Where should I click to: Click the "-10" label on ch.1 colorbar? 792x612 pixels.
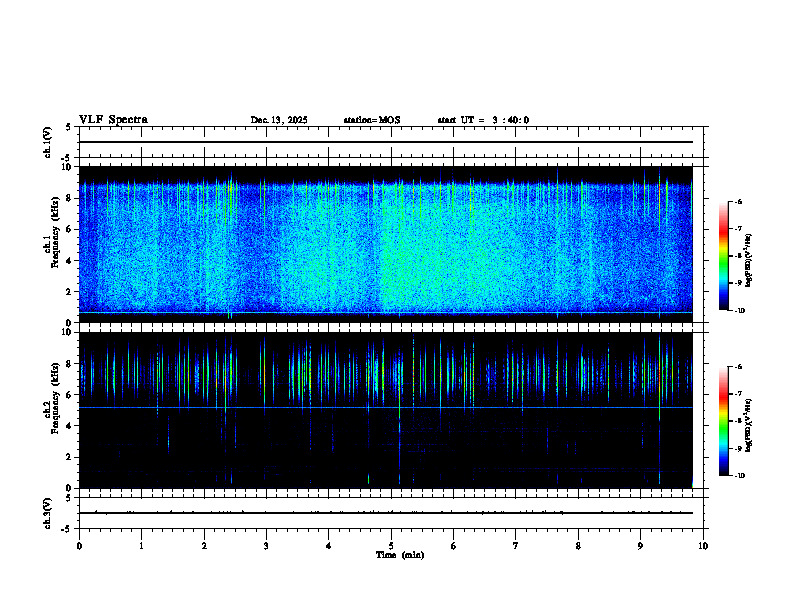click(739, 311)
